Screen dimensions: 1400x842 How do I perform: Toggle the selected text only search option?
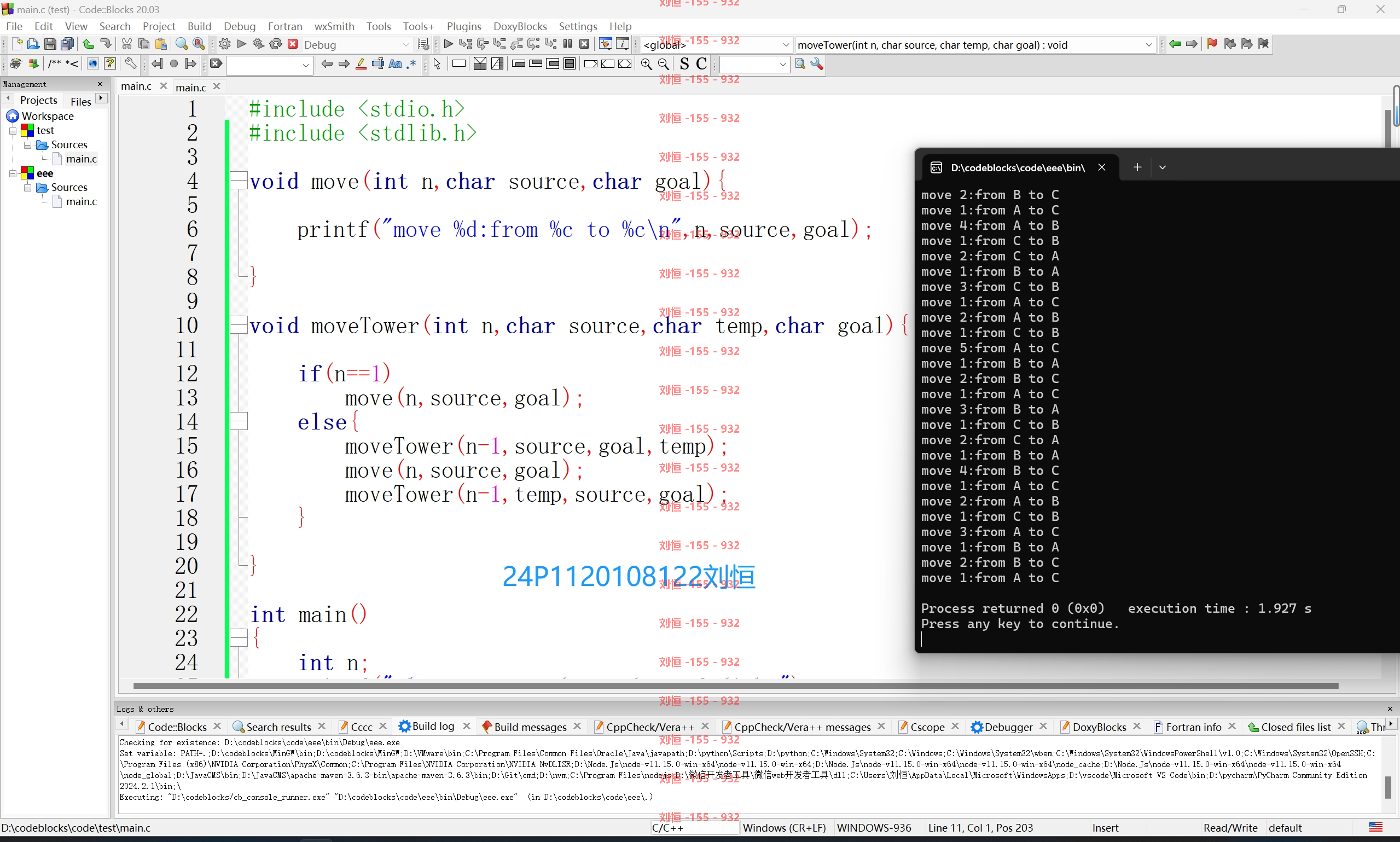(378, 63)
